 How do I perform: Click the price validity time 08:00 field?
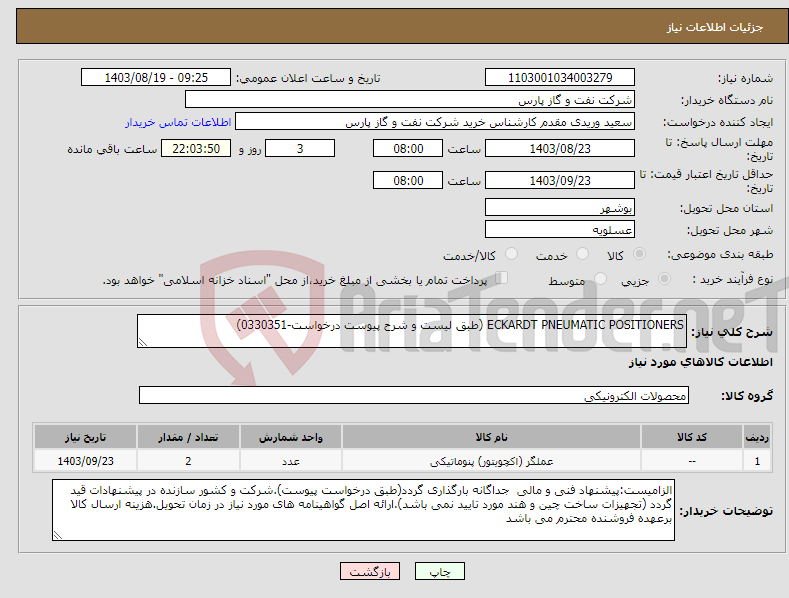[408, 180]
